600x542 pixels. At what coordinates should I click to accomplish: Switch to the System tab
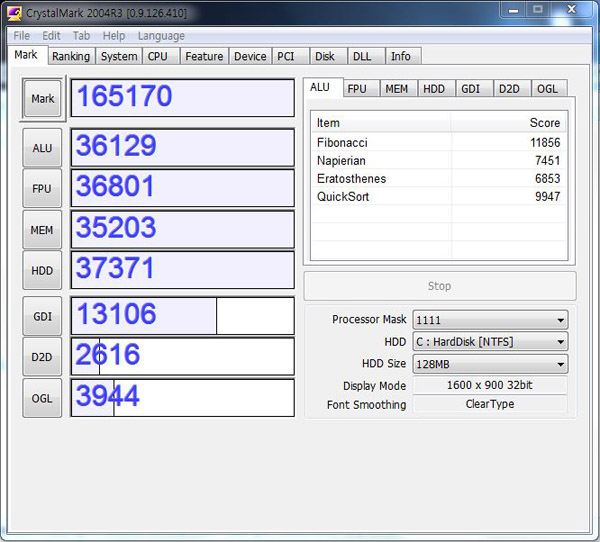119,56
